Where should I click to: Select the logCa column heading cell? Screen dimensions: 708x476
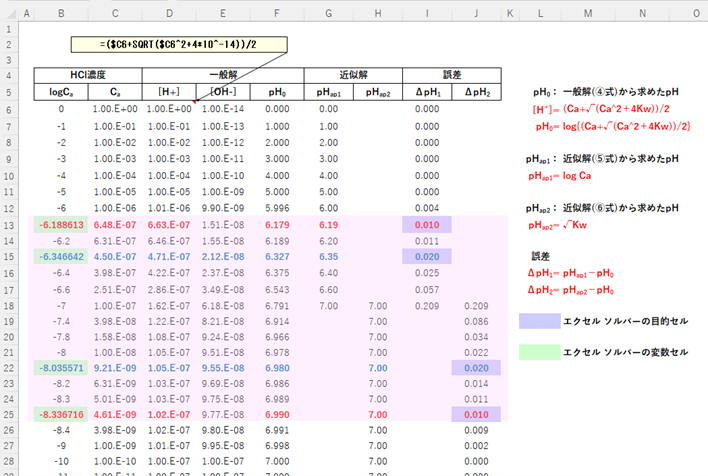click(61, 92)
